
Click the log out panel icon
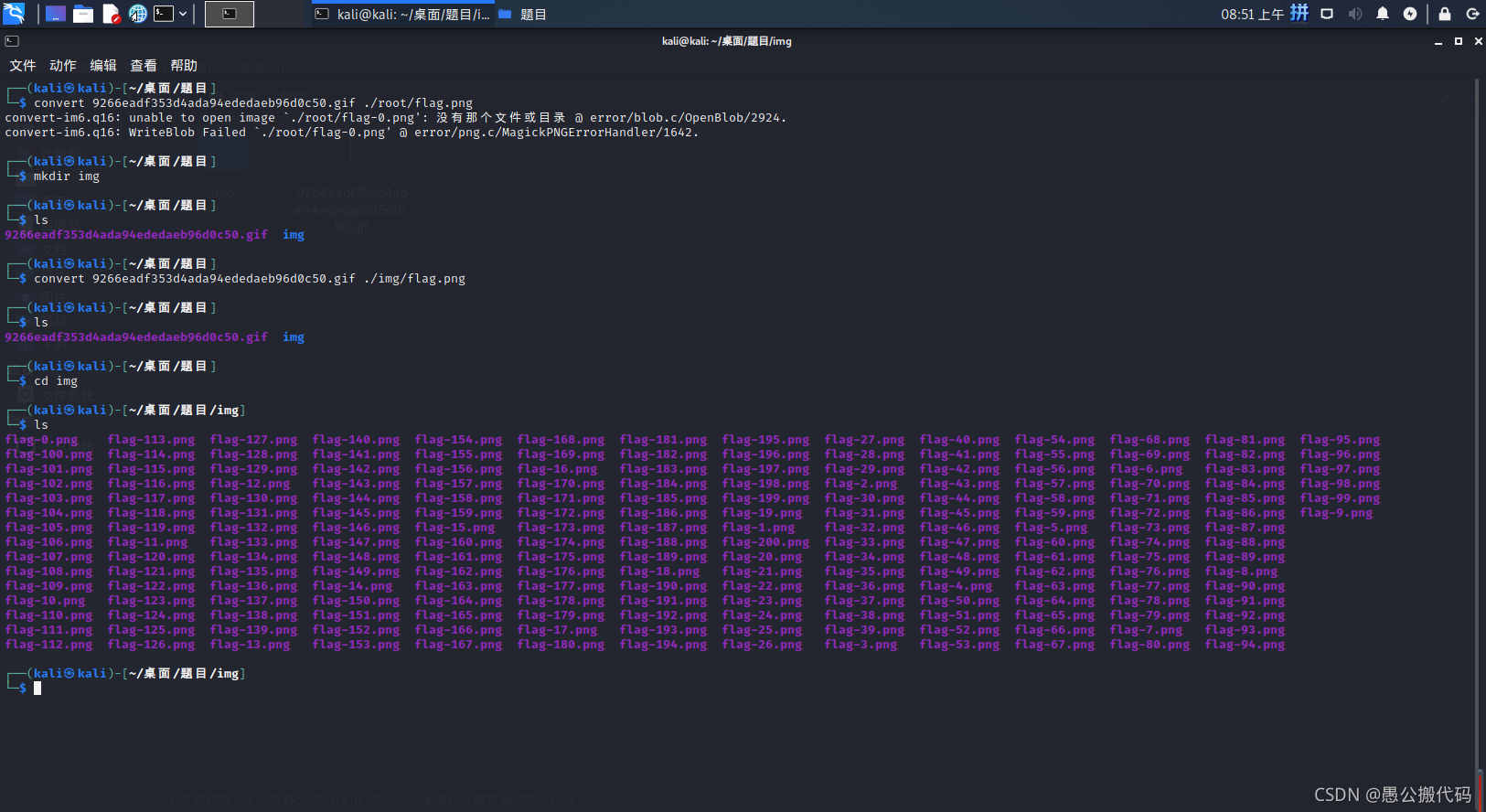[1472, 14]
